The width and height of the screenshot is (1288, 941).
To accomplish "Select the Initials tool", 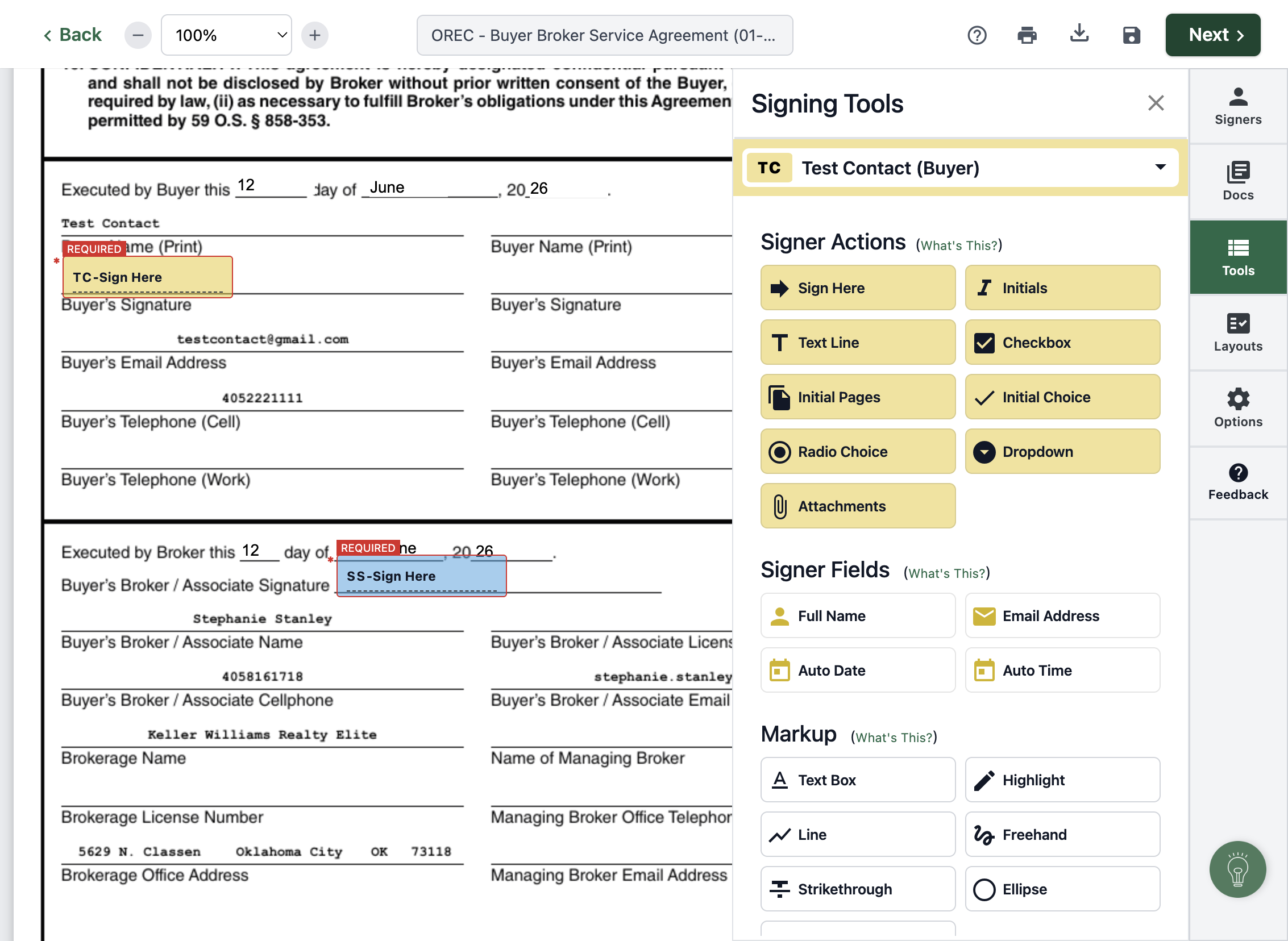I will click(x=1062, y=288).
